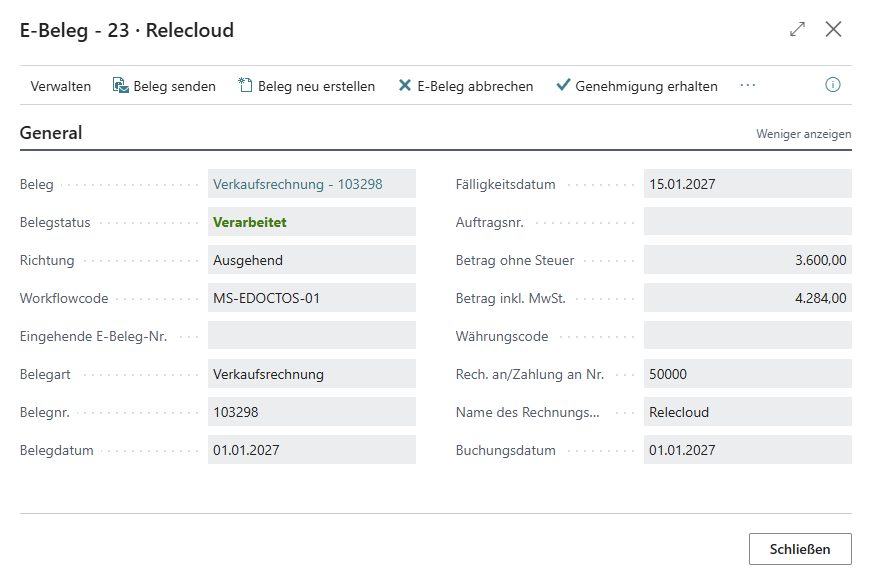Click the empty Eingehende E-Beleg-Nr. field
This screenshot has width=870, height=584.
click(312, 336)
